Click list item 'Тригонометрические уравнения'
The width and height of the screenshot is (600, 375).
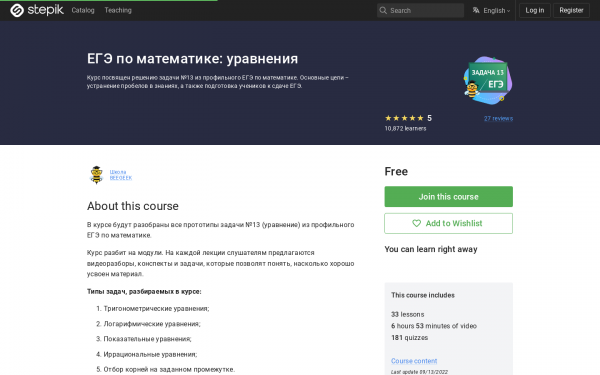pos(156,308)
